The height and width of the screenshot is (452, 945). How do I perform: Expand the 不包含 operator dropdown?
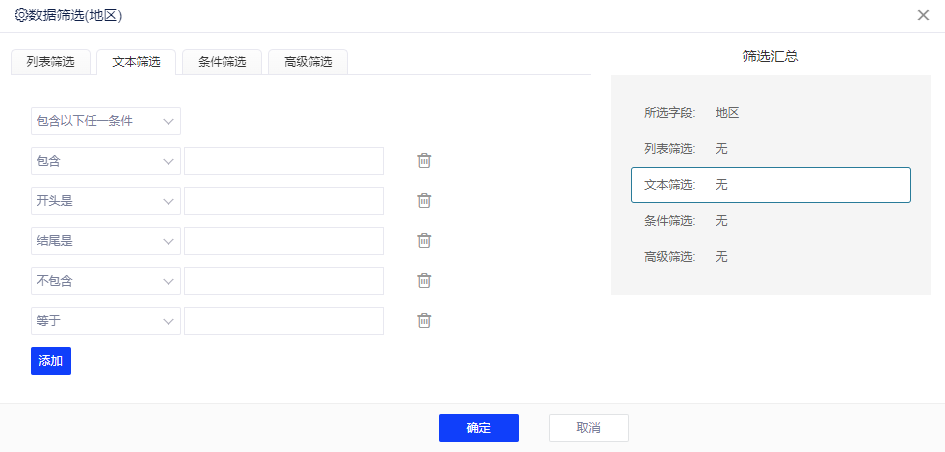pos(105,281)
